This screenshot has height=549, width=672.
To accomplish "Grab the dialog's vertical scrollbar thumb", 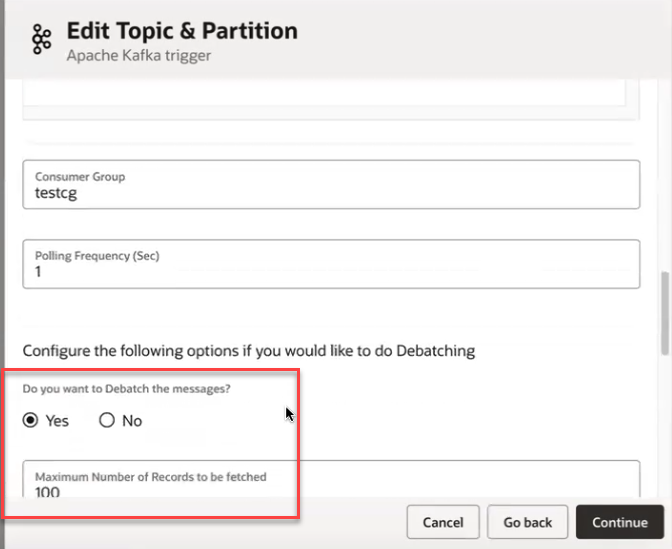I will [664, 312].
